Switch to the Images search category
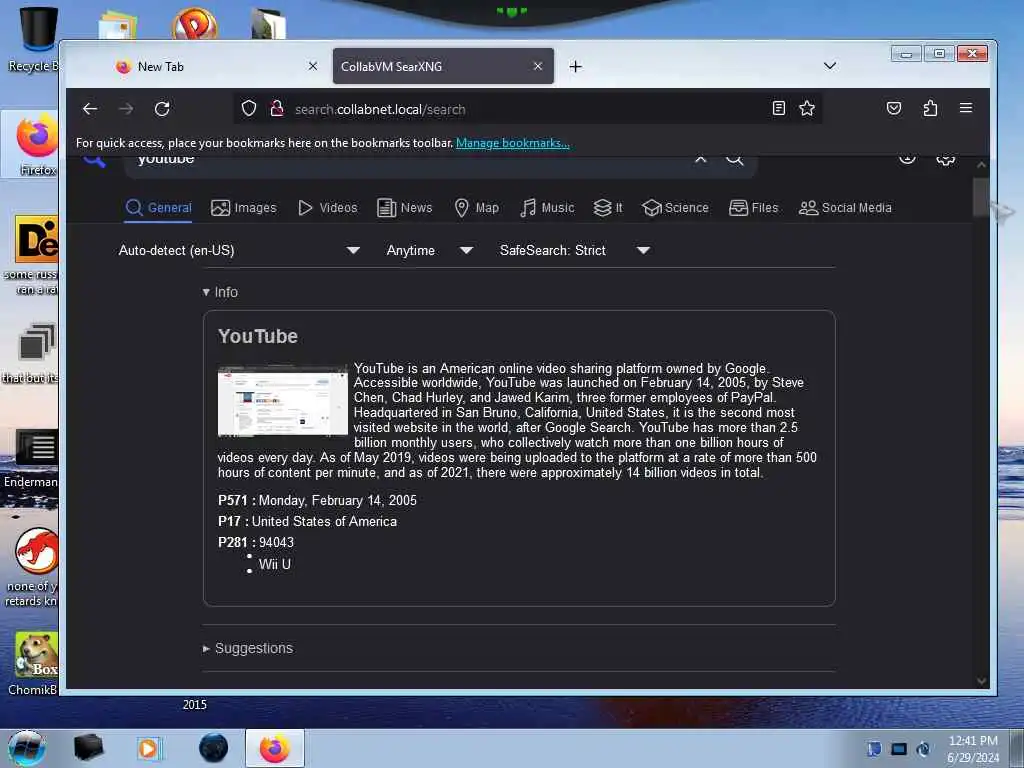Image resolution: width=1024 pixels, height=768 pixels. pos(244,208)
